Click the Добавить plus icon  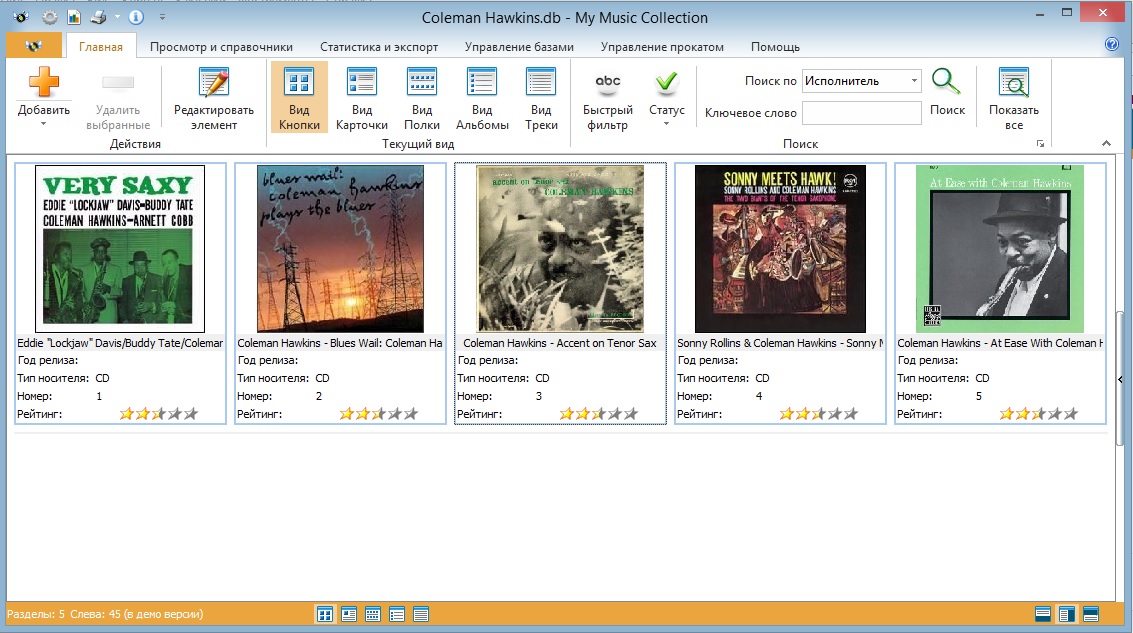click(43, 82)
